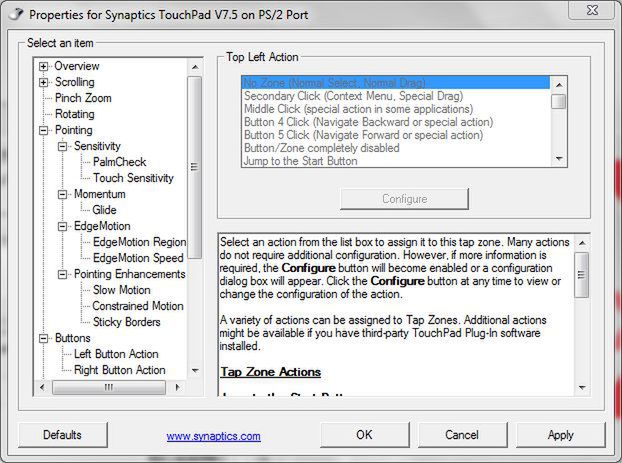Click the Defaults button
The height and width of the screenshot is (463, 622).
click(62, 435)
